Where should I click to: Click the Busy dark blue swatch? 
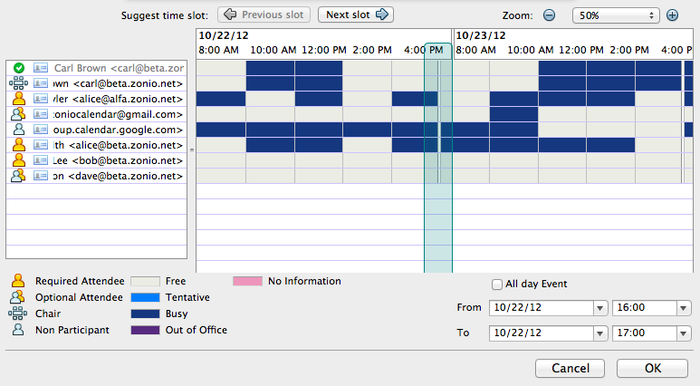click(145, 314)
